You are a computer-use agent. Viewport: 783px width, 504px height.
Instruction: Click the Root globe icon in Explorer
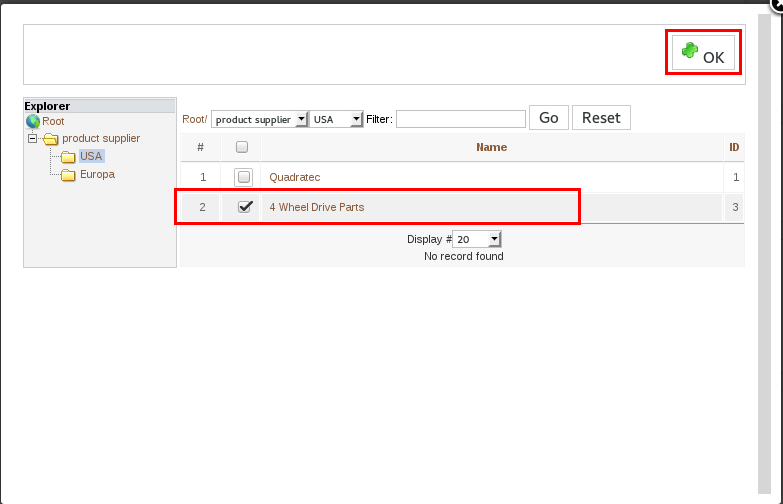[33, 121]
